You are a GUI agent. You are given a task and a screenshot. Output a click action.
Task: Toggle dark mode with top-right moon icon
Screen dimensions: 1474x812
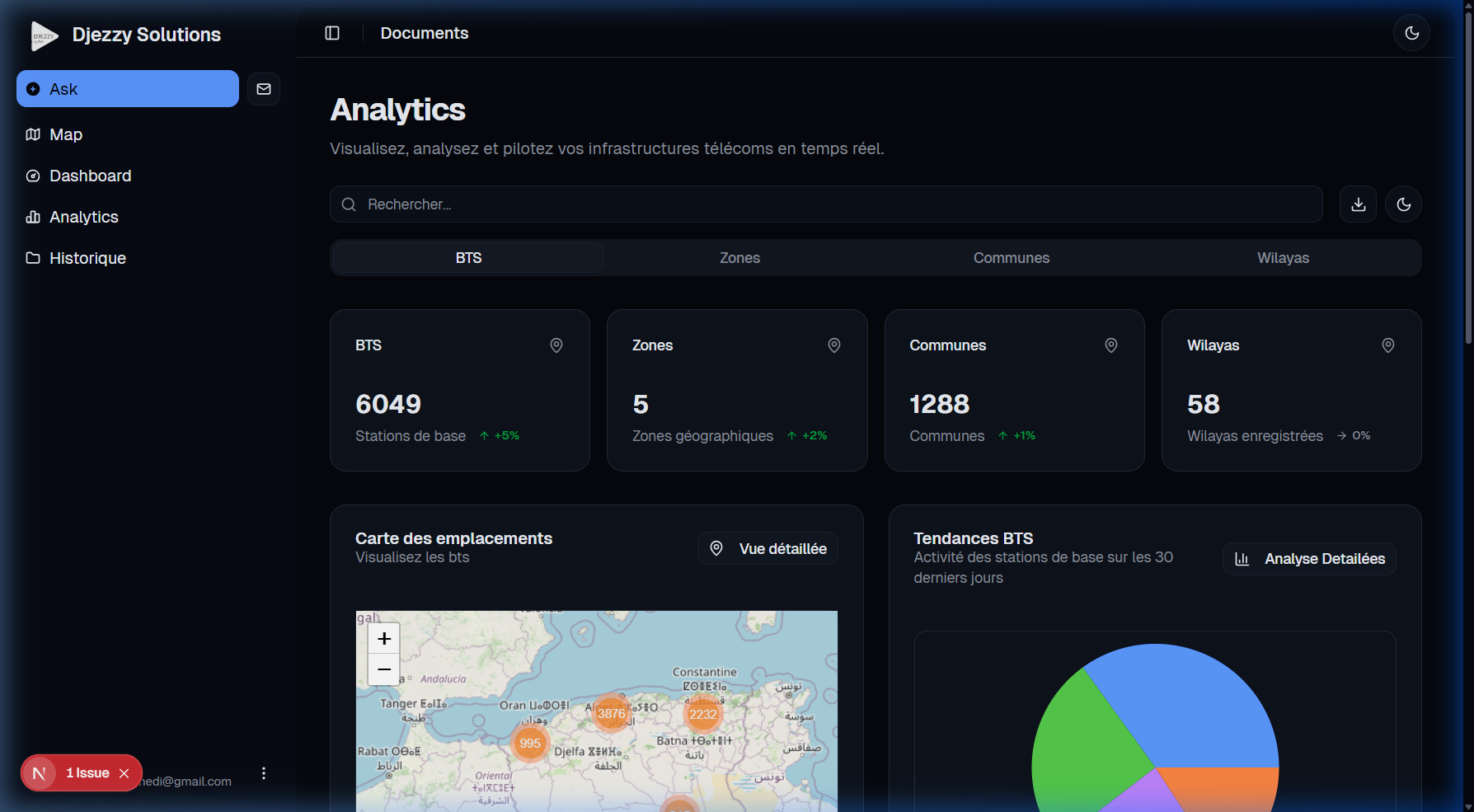point(1411,33)
